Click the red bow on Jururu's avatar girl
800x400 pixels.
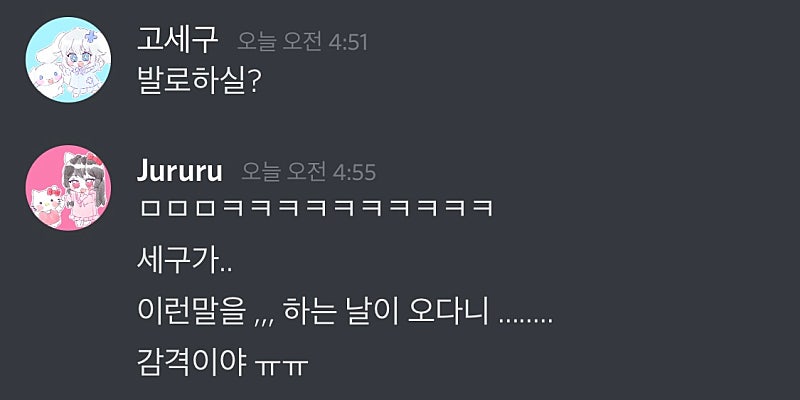[95, 159]
